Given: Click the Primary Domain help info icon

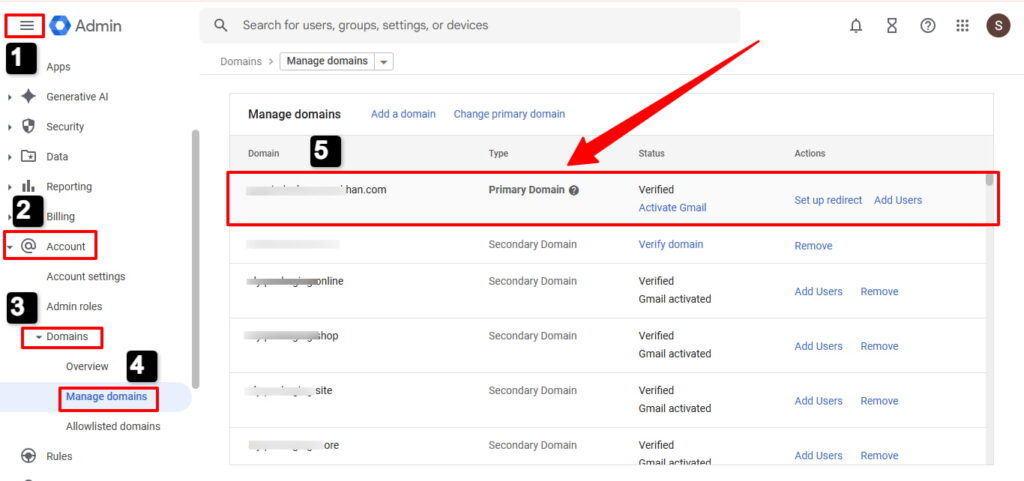Looking at the screenshot, I should pyautogui.click(x=574, y=190).
